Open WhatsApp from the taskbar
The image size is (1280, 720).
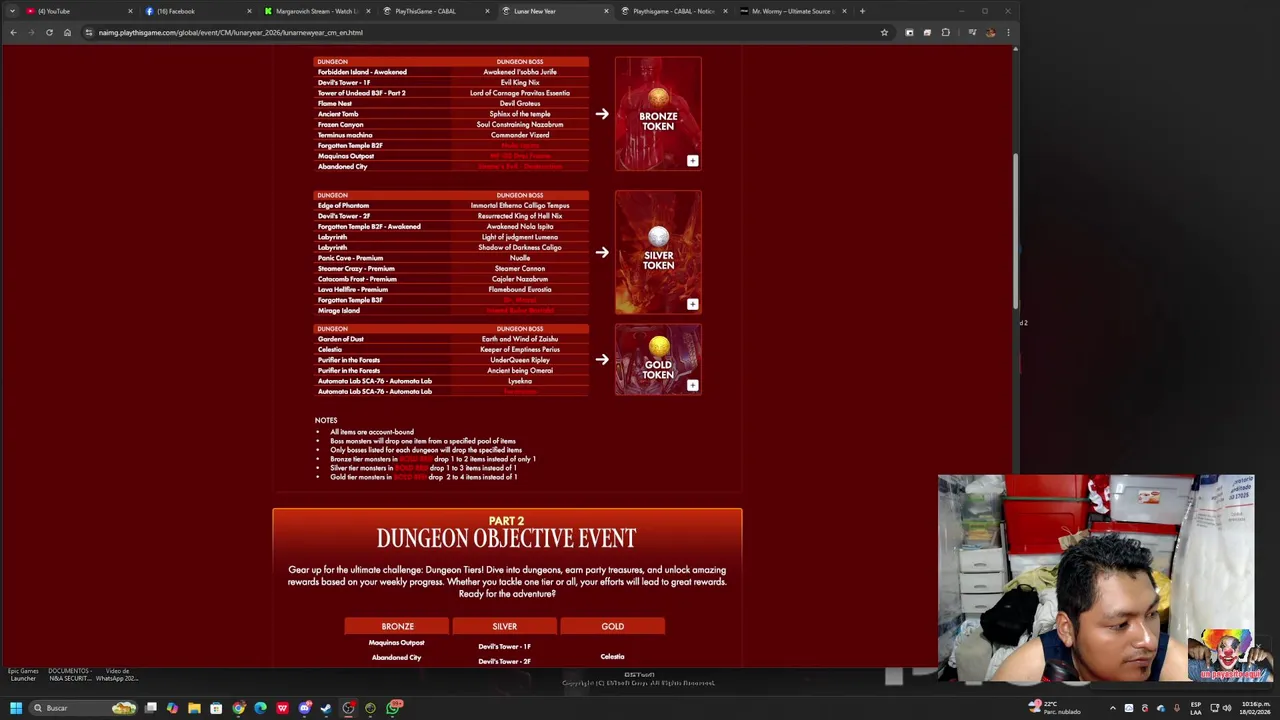(x=392, y=708)
